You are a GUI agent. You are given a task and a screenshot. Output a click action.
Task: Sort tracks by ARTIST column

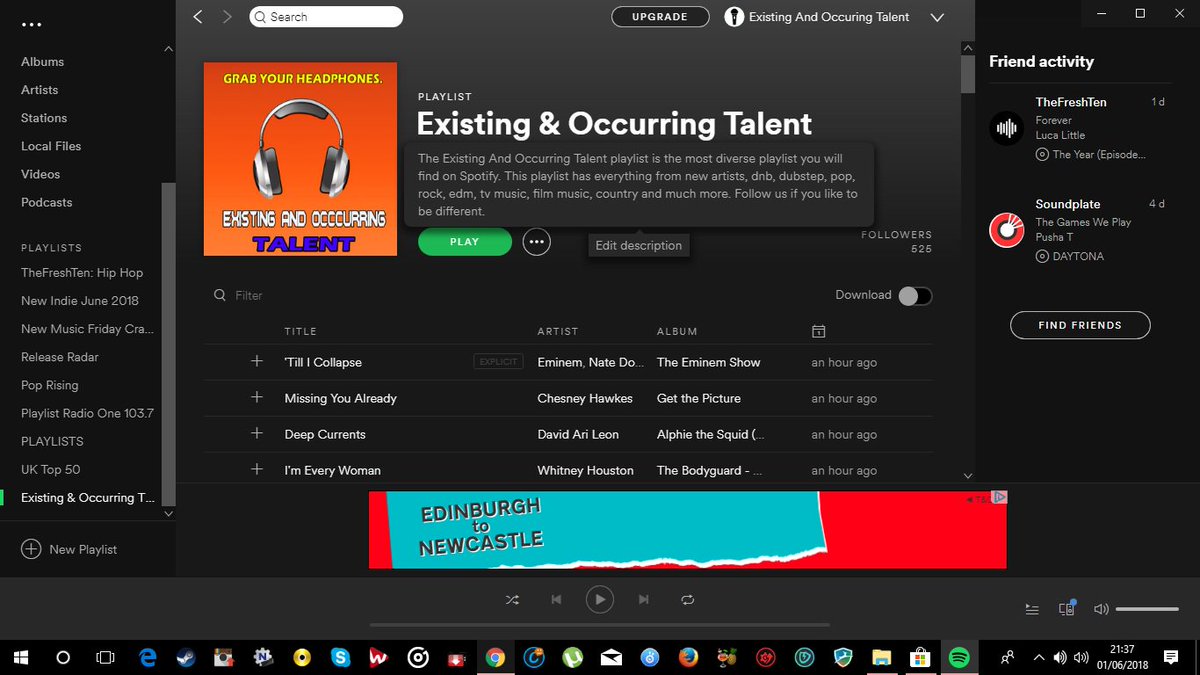(558, 331)
